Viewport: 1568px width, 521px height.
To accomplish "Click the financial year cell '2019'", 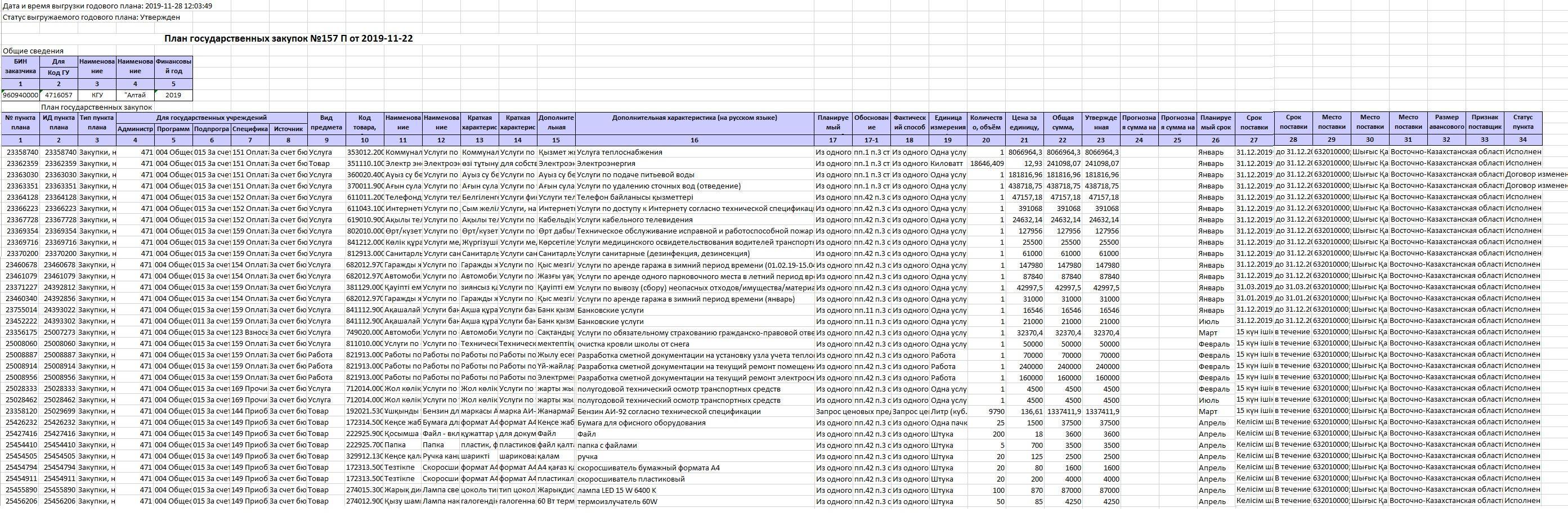I will (173, 95).
